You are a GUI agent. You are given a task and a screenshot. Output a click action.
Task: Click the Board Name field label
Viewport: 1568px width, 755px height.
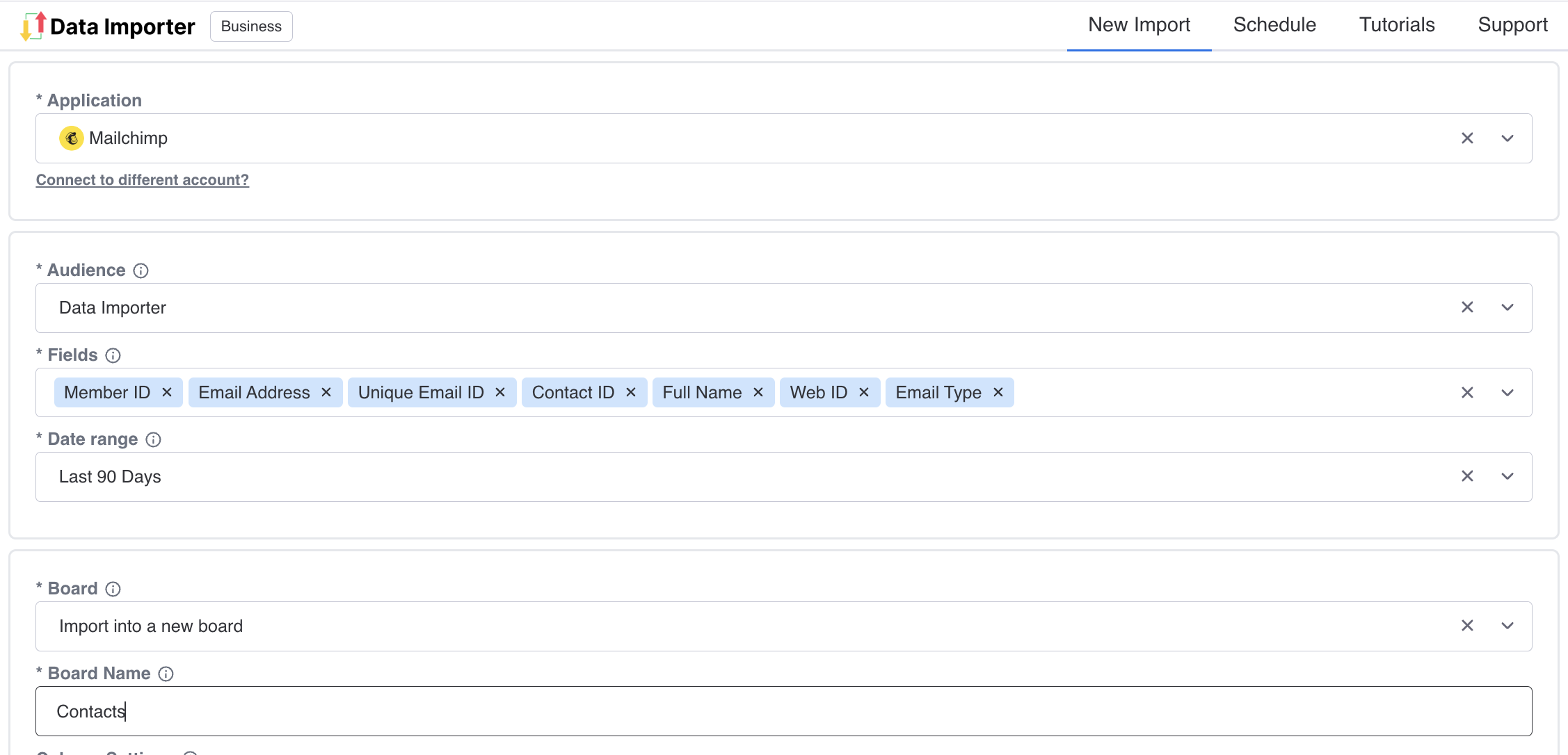(93, 674)
